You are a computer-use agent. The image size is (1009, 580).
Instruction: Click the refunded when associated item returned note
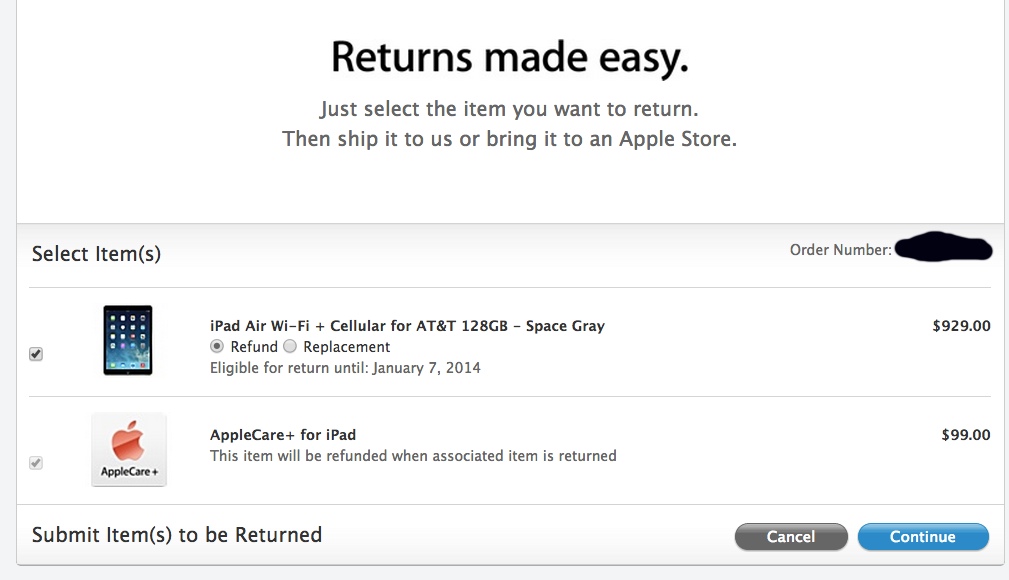coord(413,456)
